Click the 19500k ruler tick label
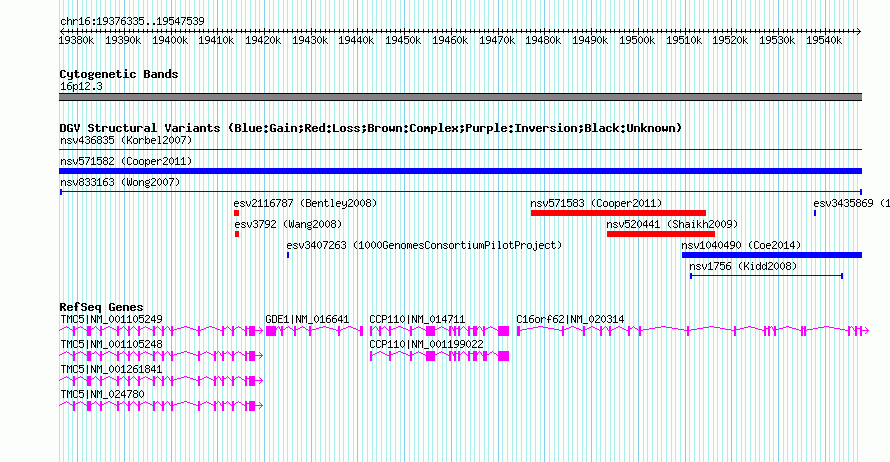The width and height of the screenshot is (890, 462). pos(637,40)
